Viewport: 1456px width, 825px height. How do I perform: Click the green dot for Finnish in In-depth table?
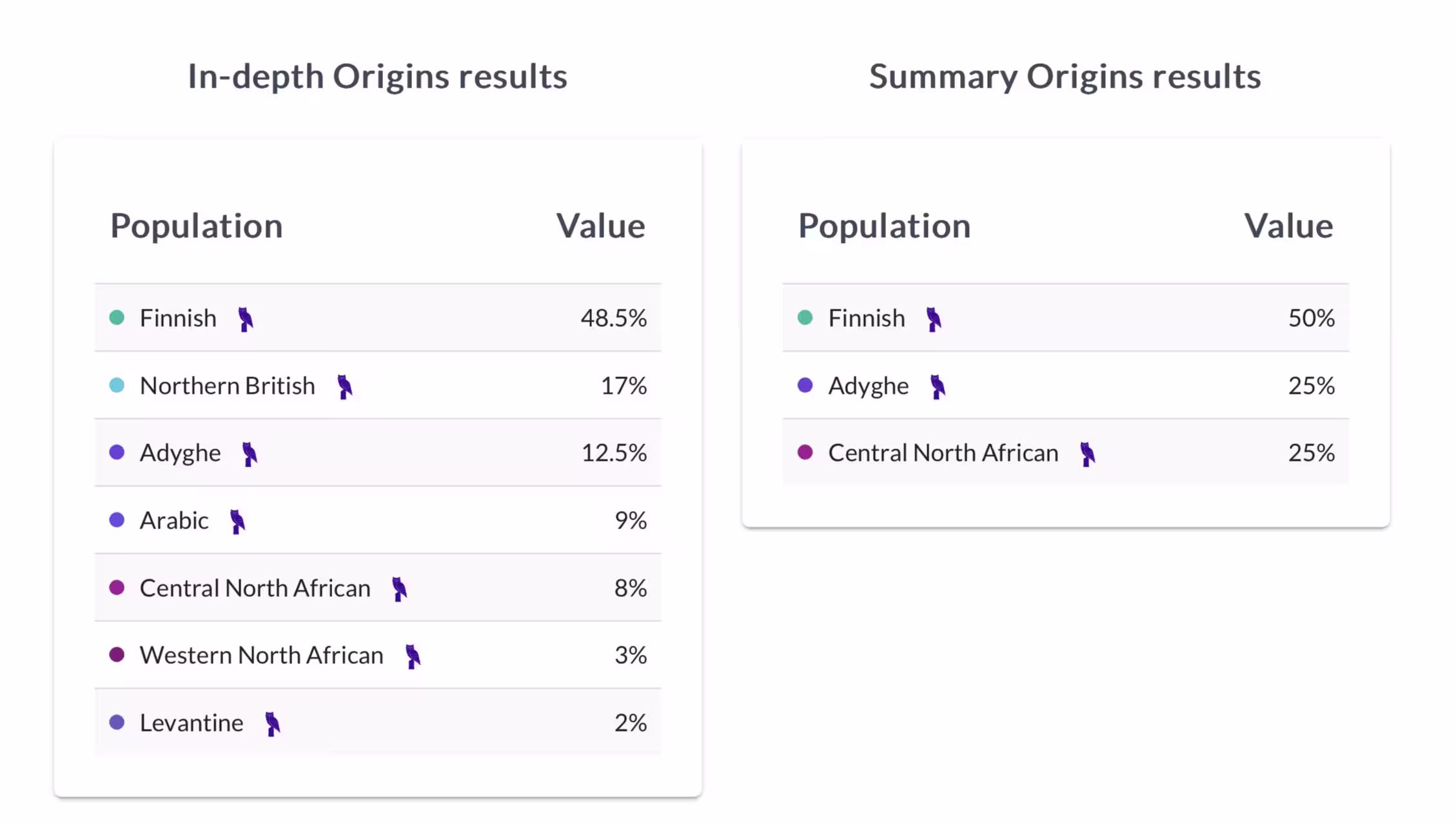pos(117,317)
